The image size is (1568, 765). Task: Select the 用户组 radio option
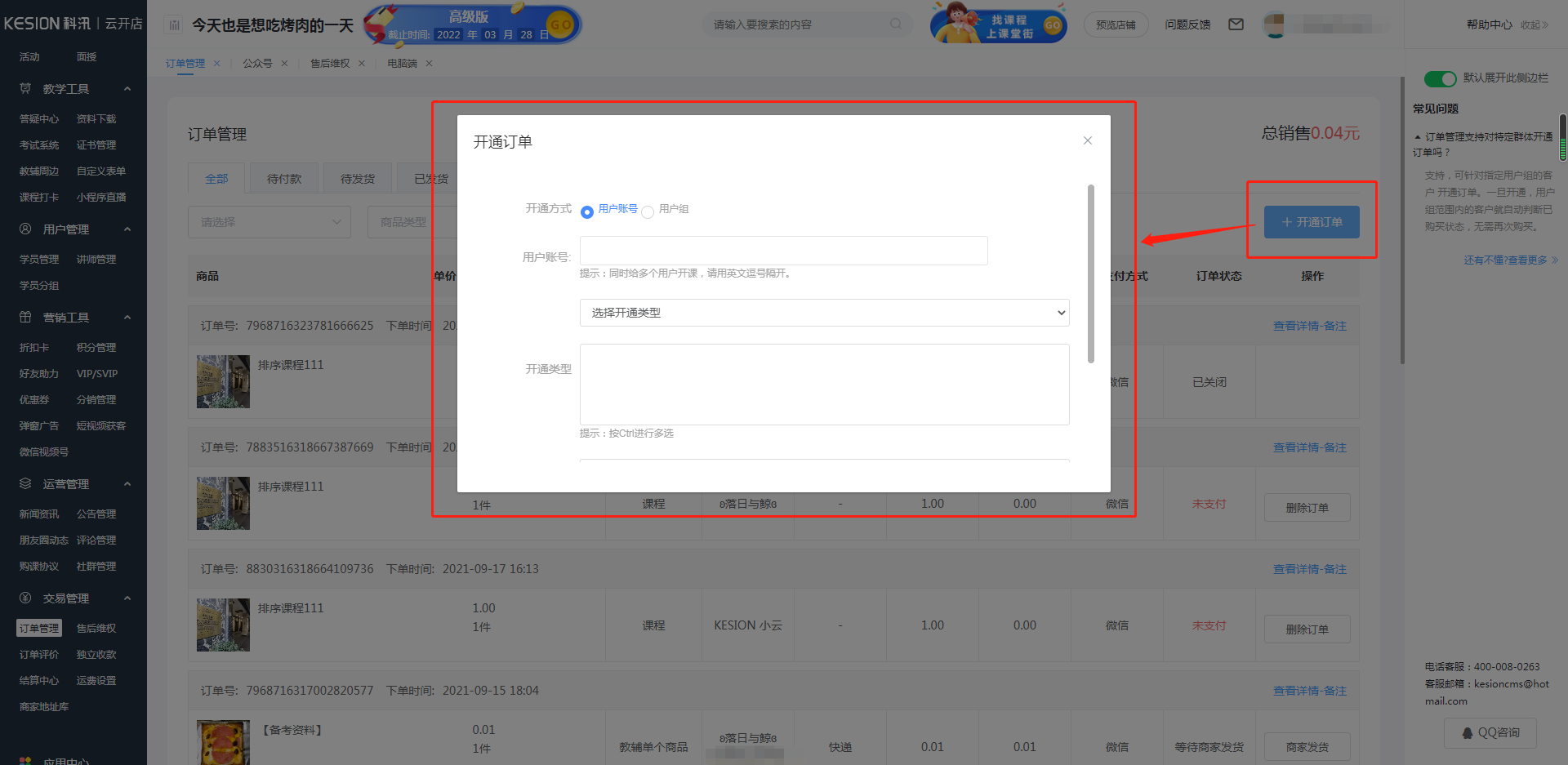648,212
